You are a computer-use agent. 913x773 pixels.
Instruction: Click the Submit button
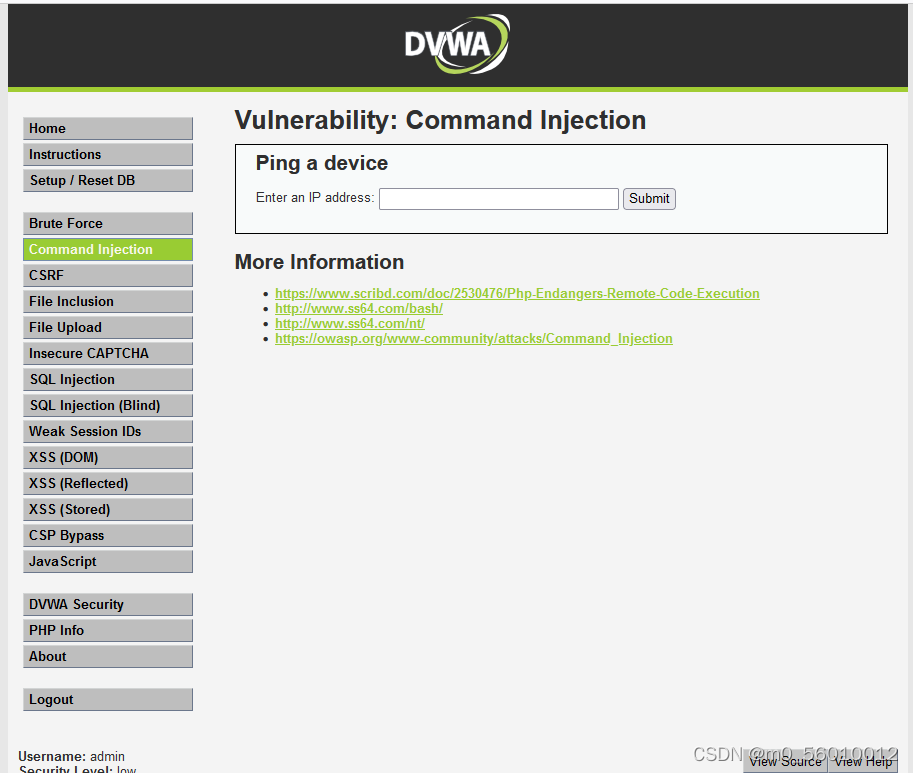649,198
